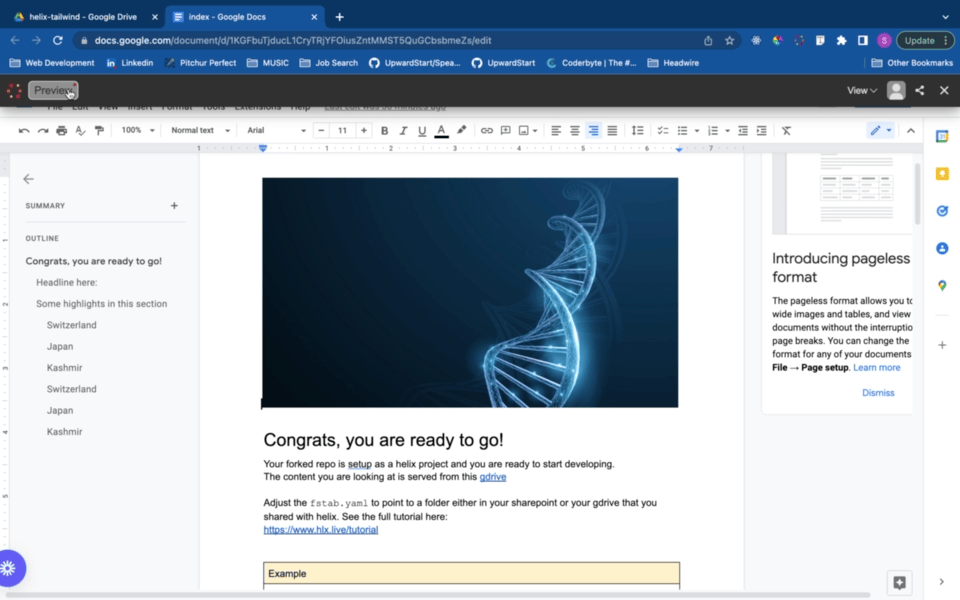
Task: Toggle bold formatting in the toolbar
Action: [x=384, y=131]
